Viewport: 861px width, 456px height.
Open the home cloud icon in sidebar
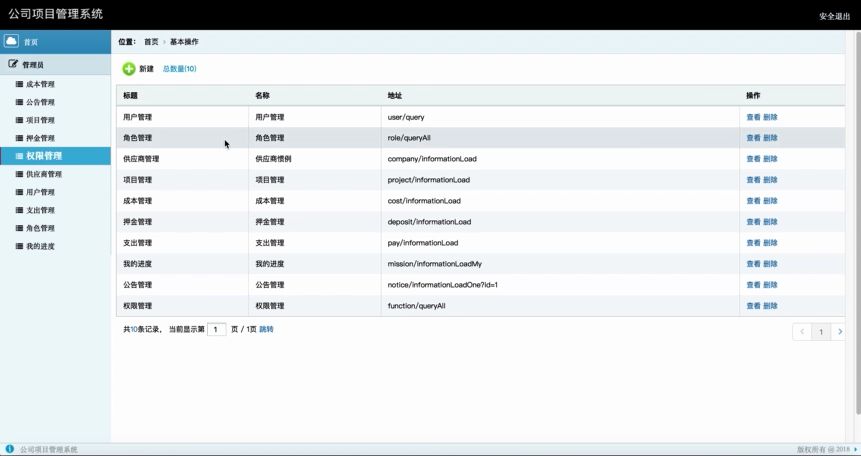pyautogui.click(x=11, y=41)
